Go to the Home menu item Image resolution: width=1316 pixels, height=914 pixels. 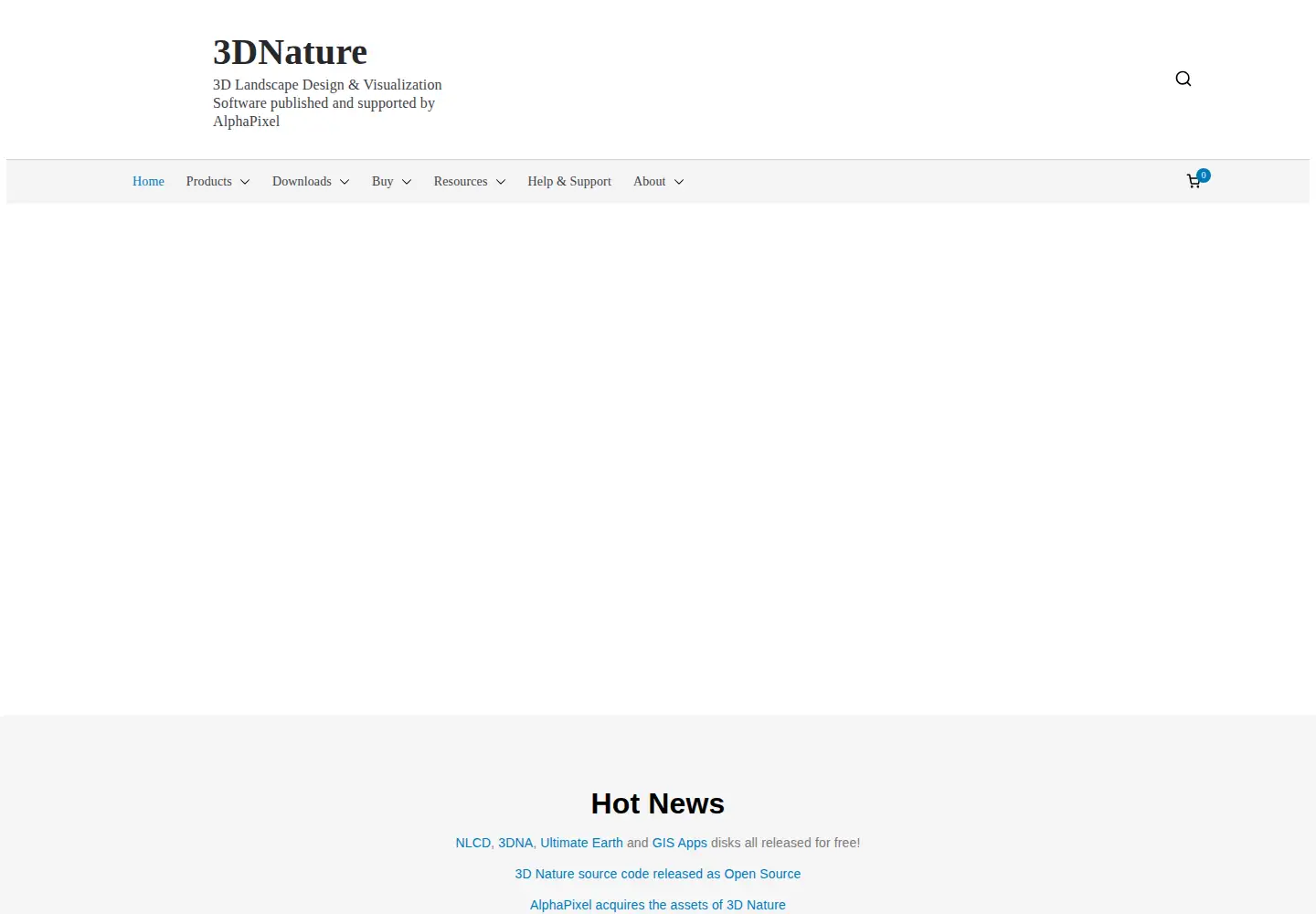point(148,181)
